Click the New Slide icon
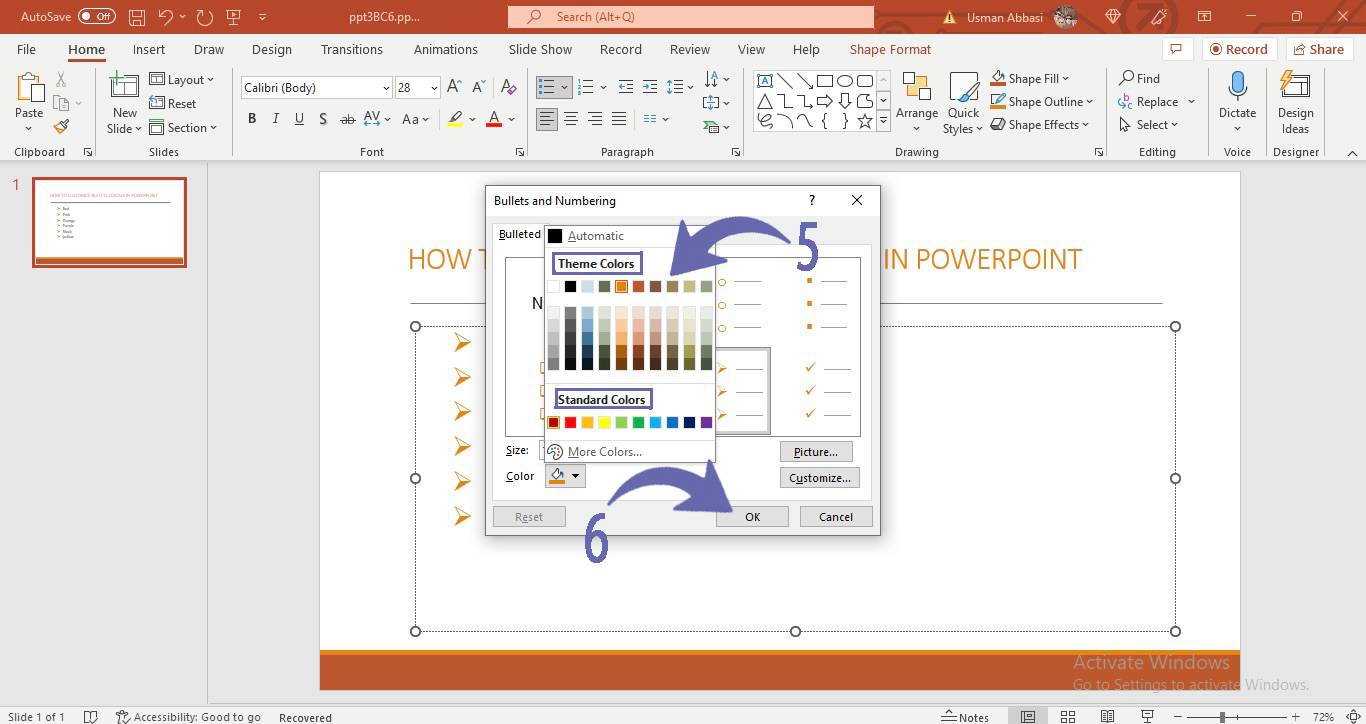The width and height of the screenshot is (1366, 724). click(124, 88)
